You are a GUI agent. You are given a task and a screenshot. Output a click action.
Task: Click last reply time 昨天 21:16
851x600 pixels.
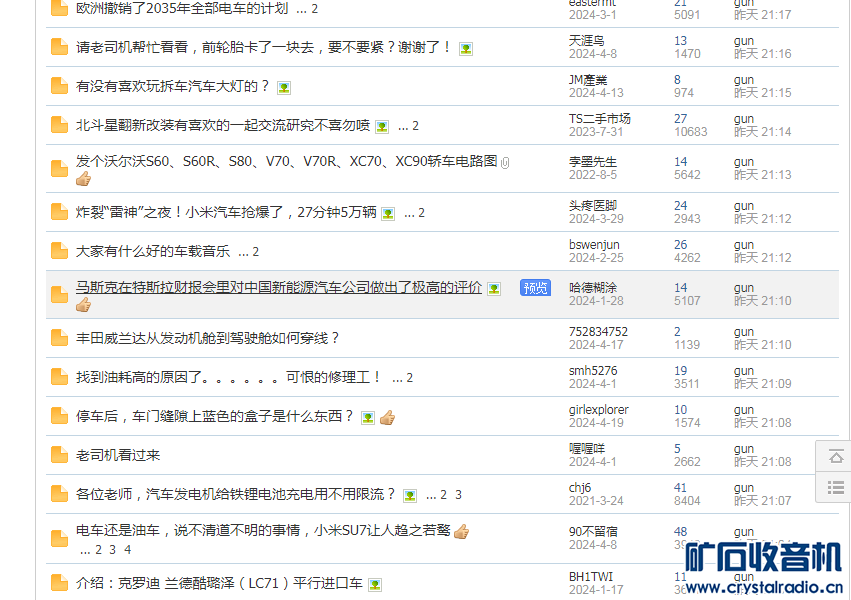(763, 54)
